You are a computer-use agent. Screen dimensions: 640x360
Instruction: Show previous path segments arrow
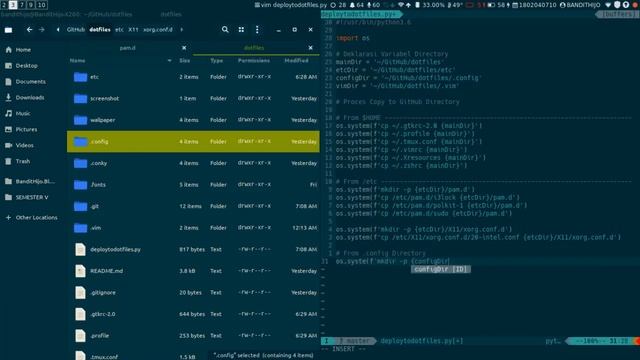pos(58,30)
